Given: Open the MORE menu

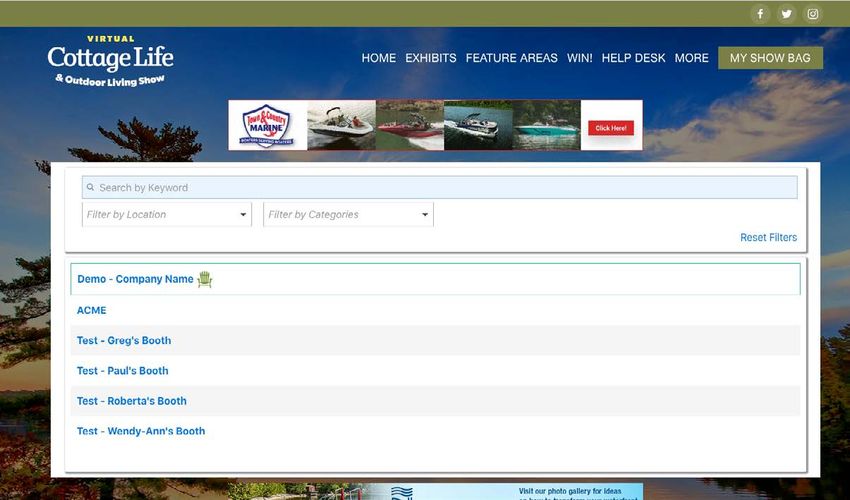Looking at the screenshot, I should [692, 58].
